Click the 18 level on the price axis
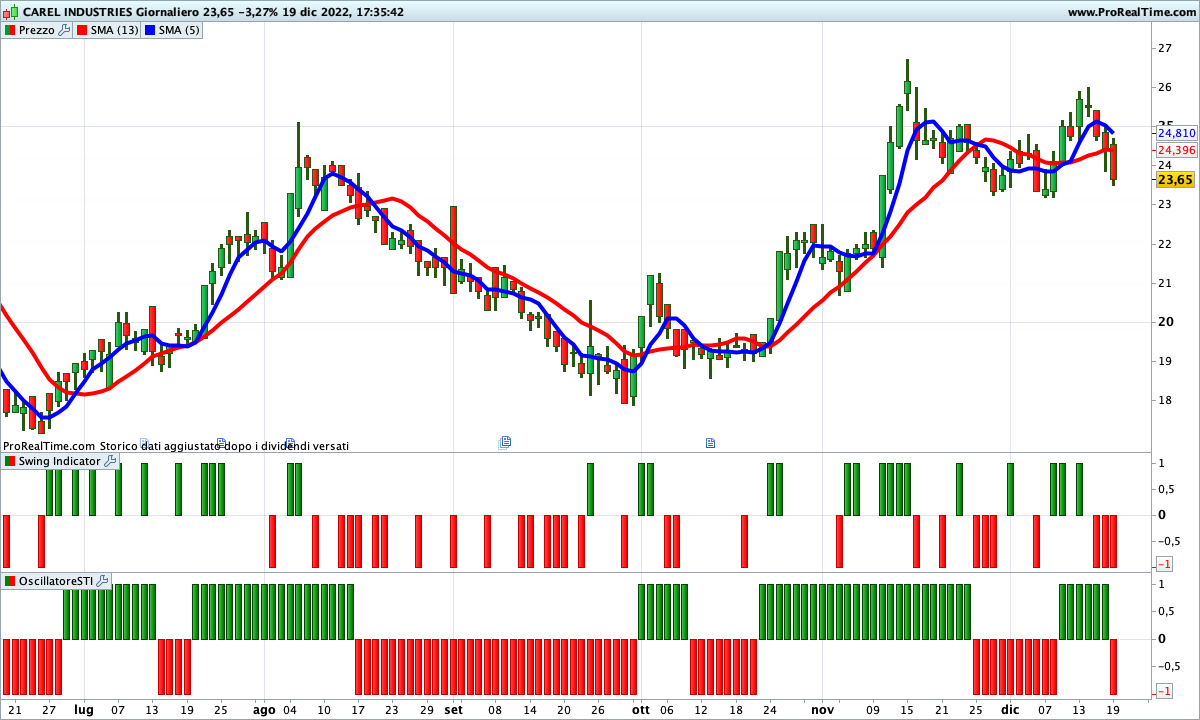This screenshot has height=720, width=1200. pyautogui.click(x=1164, y=401)
